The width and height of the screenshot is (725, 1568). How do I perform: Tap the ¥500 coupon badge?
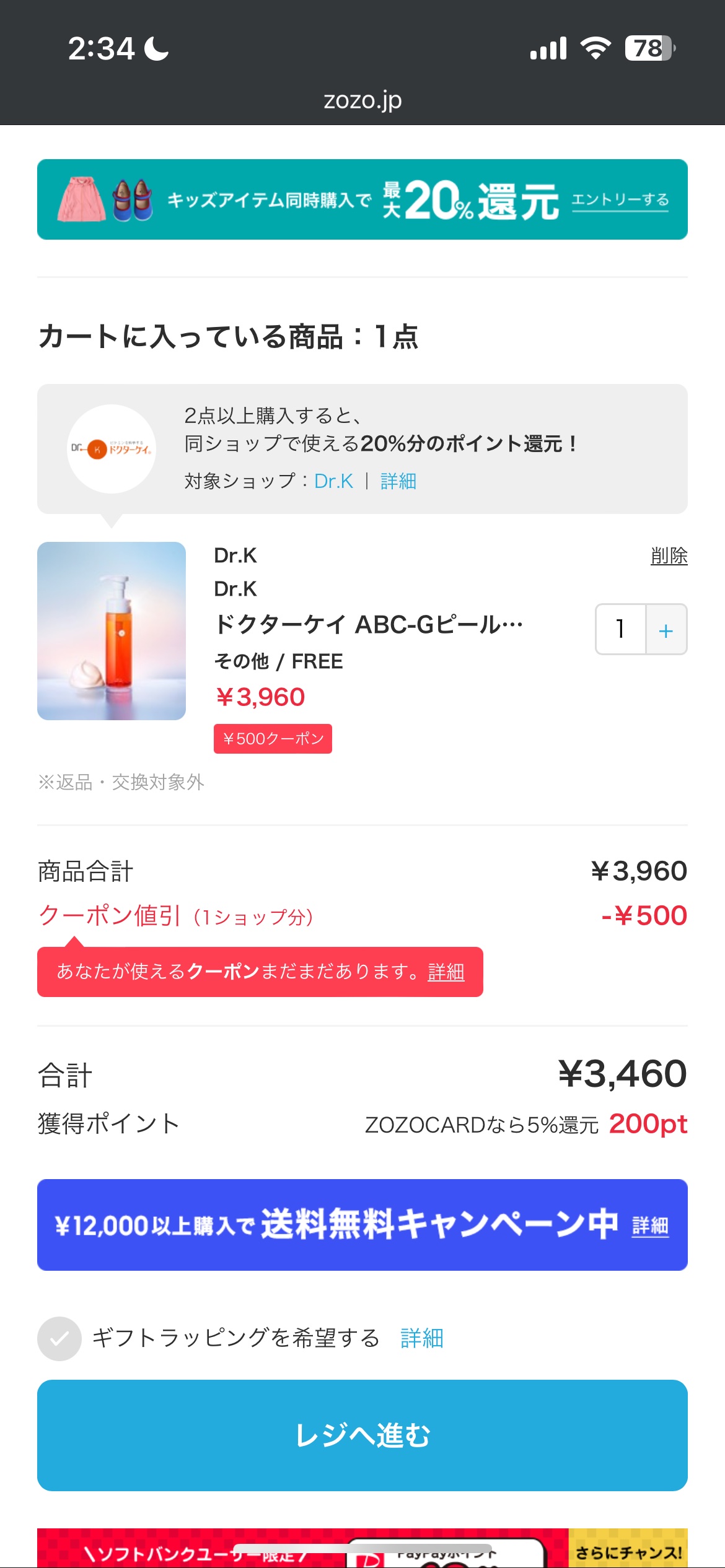tap(273, 739)
